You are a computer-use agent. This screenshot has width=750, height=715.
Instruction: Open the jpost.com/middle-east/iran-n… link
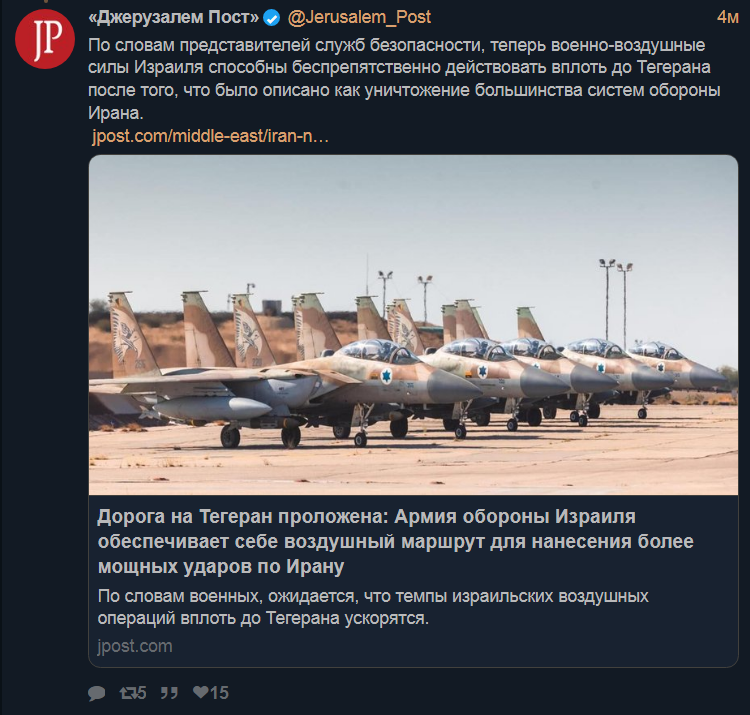210,137
